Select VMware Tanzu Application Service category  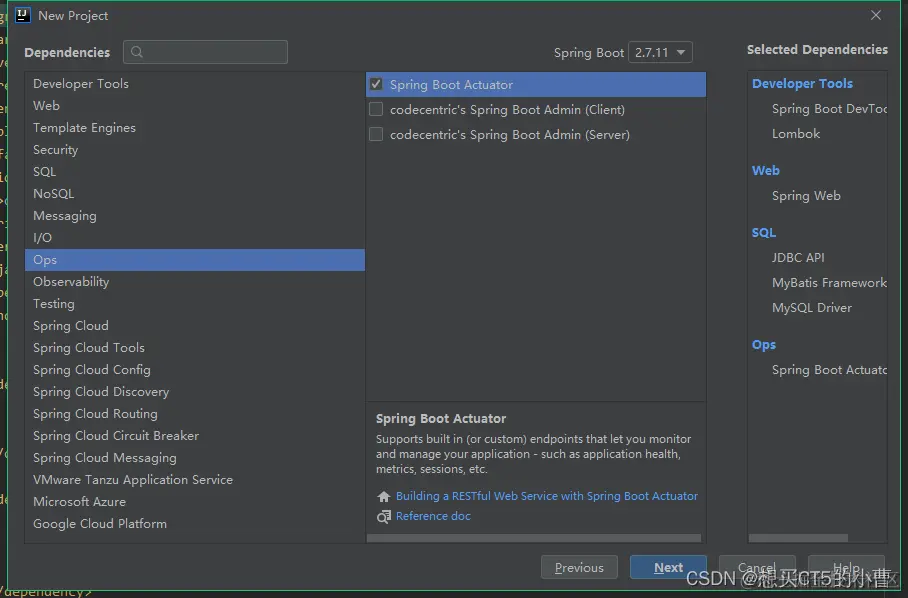pos(195,480)
